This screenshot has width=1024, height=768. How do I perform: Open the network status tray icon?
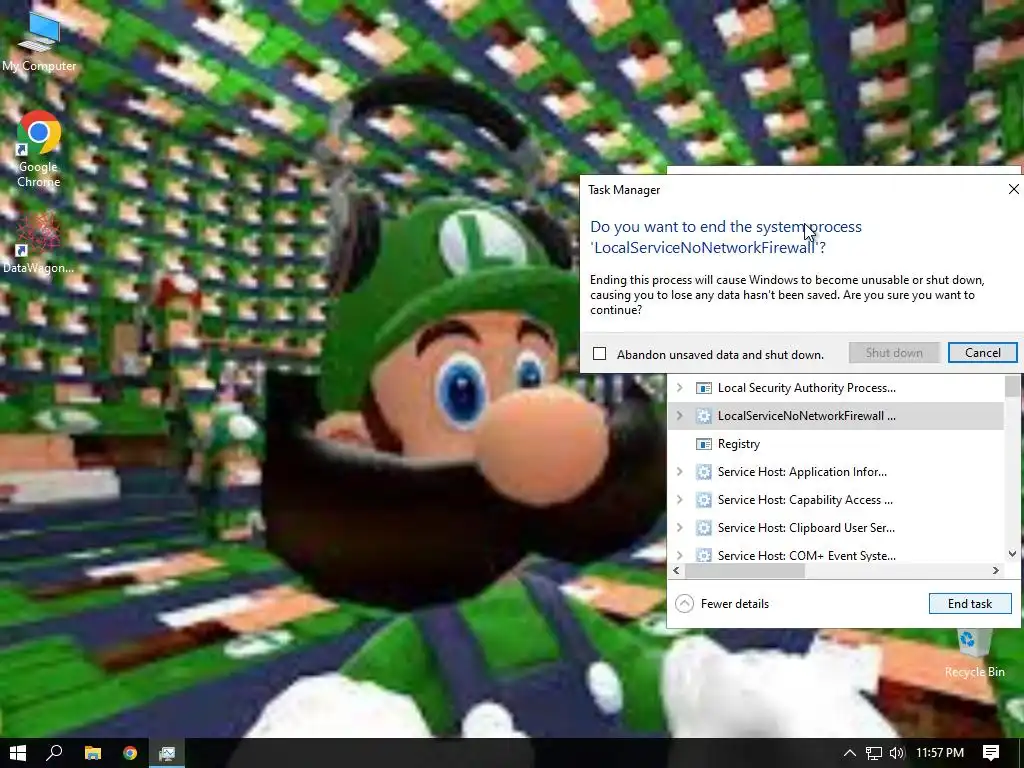click(873, 753)
